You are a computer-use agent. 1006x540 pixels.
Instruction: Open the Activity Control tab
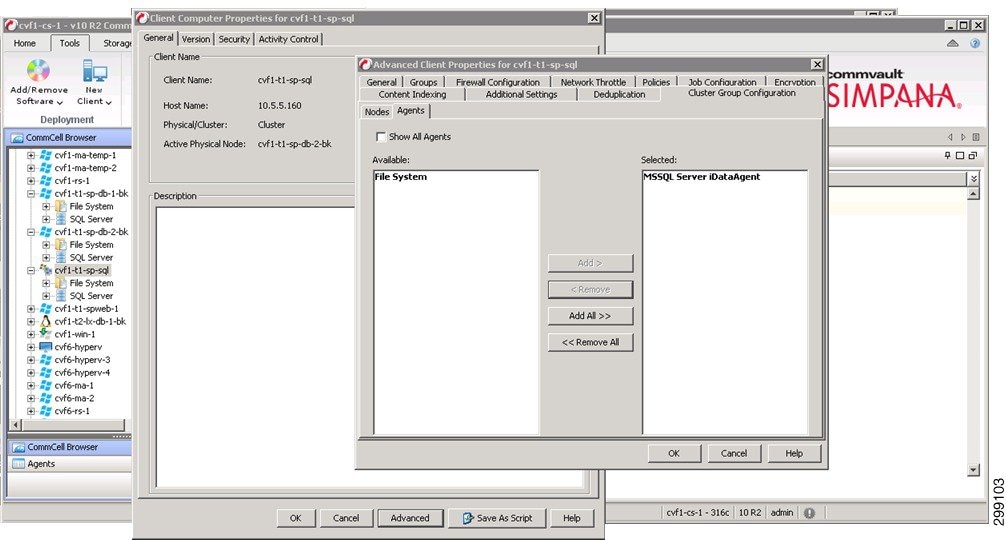(x=288, y=39)
